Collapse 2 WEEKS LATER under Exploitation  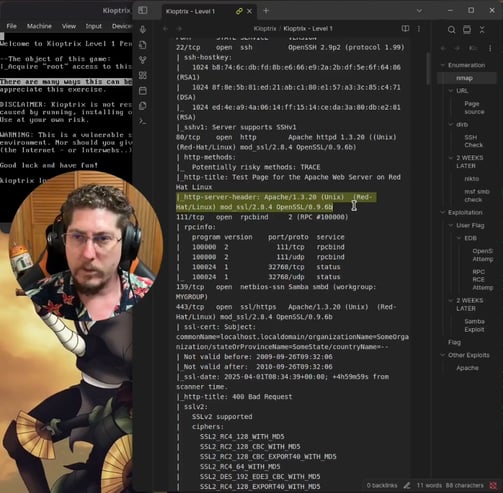click(451, 301)
